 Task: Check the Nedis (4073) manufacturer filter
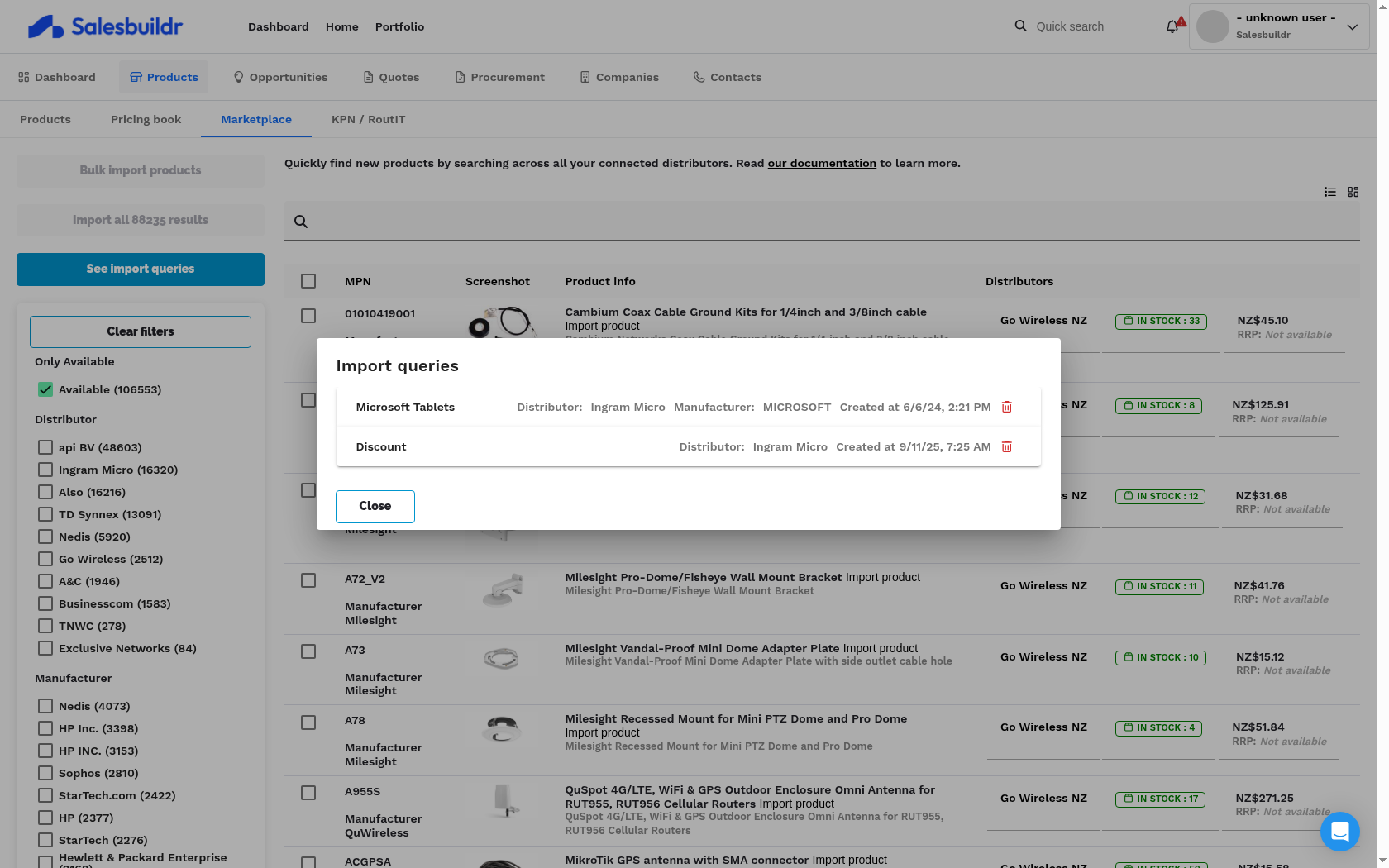(x=45, y=706)
